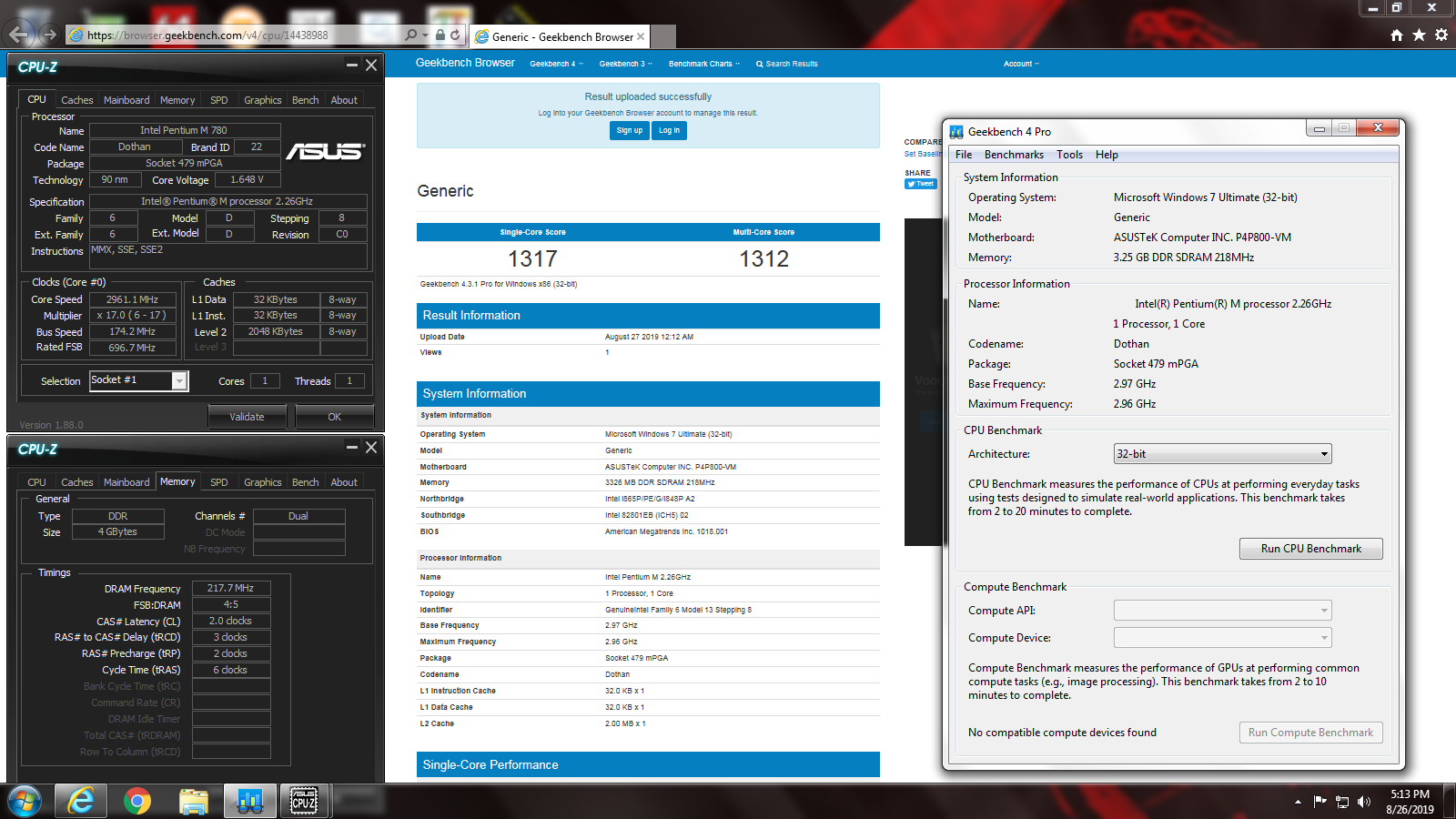Close the Geekbench Browser tab
Image resolution: width=1456 pixels, height=819 pixels.
[x=641, y=36]
